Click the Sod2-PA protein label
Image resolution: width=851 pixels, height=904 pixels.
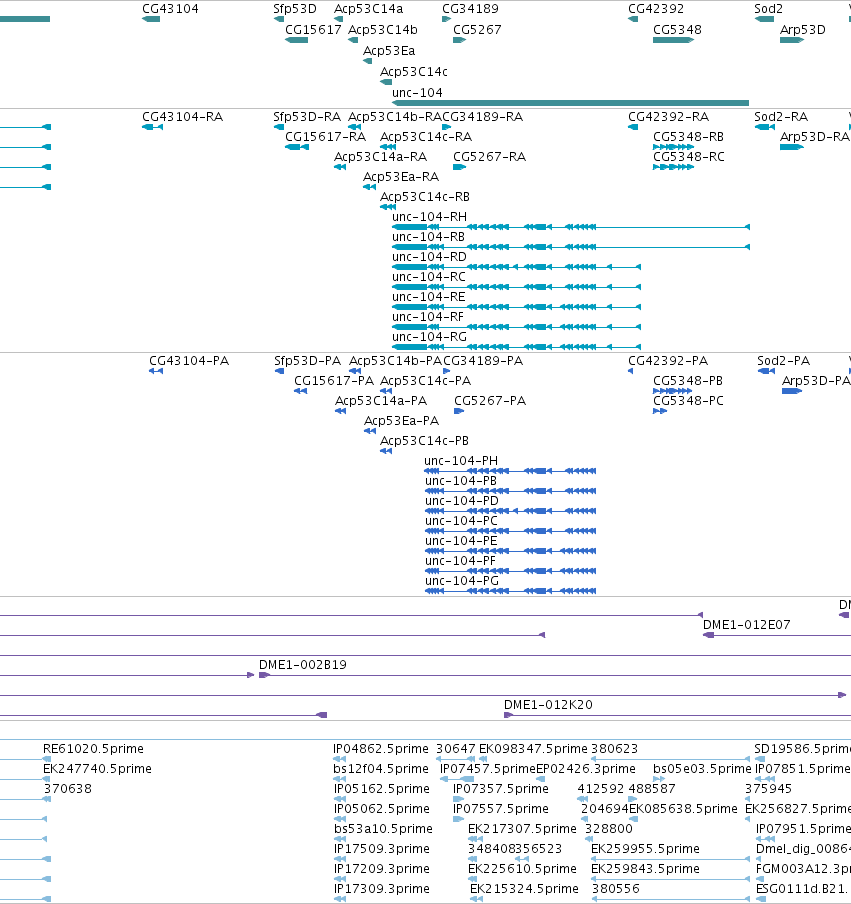[x=783, y=360]
